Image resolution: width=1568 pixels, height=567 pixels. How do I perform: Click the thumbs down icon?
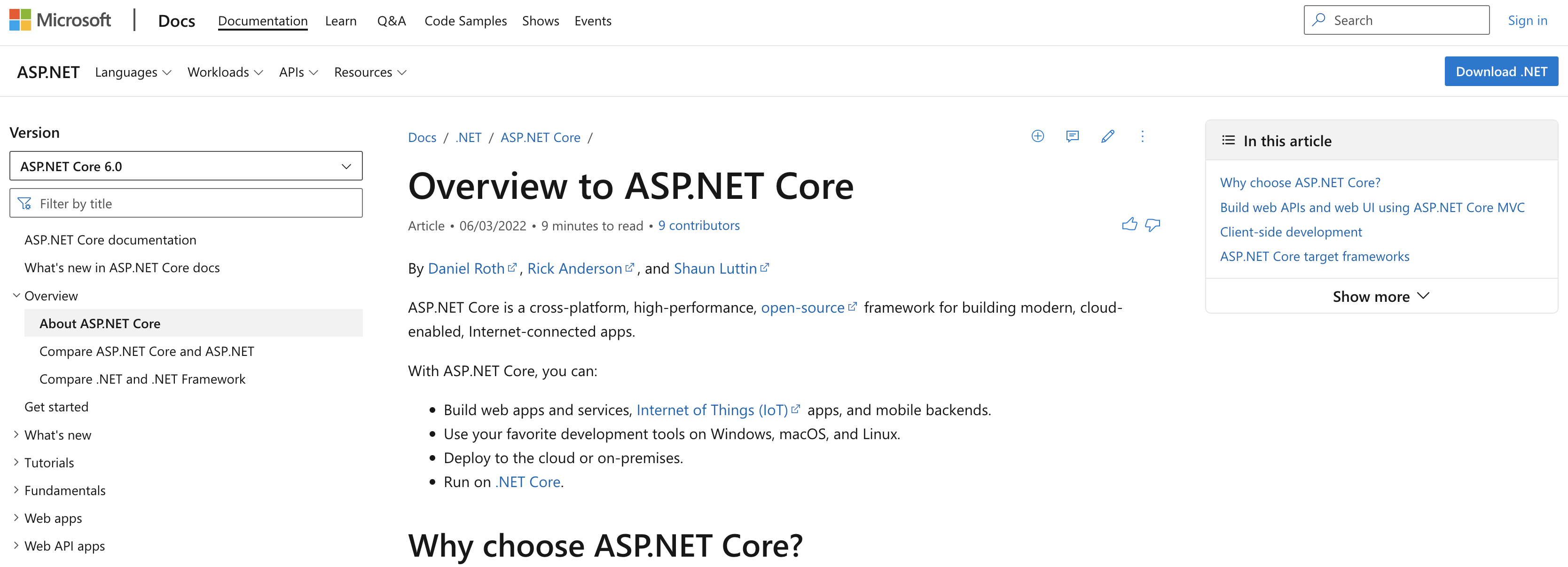pyautogui.click(x=1153, y=225)
